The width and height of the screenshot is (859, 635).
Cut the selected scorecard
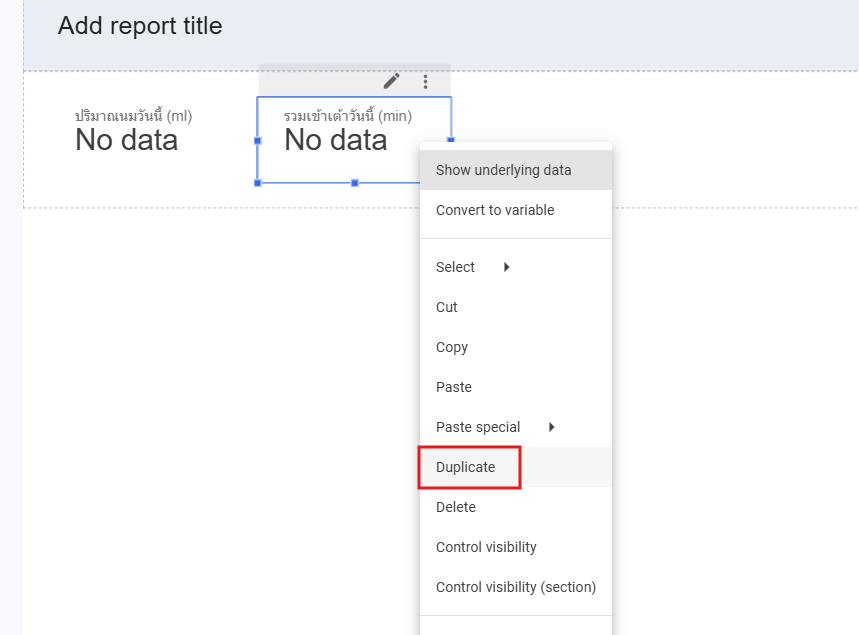447,307
